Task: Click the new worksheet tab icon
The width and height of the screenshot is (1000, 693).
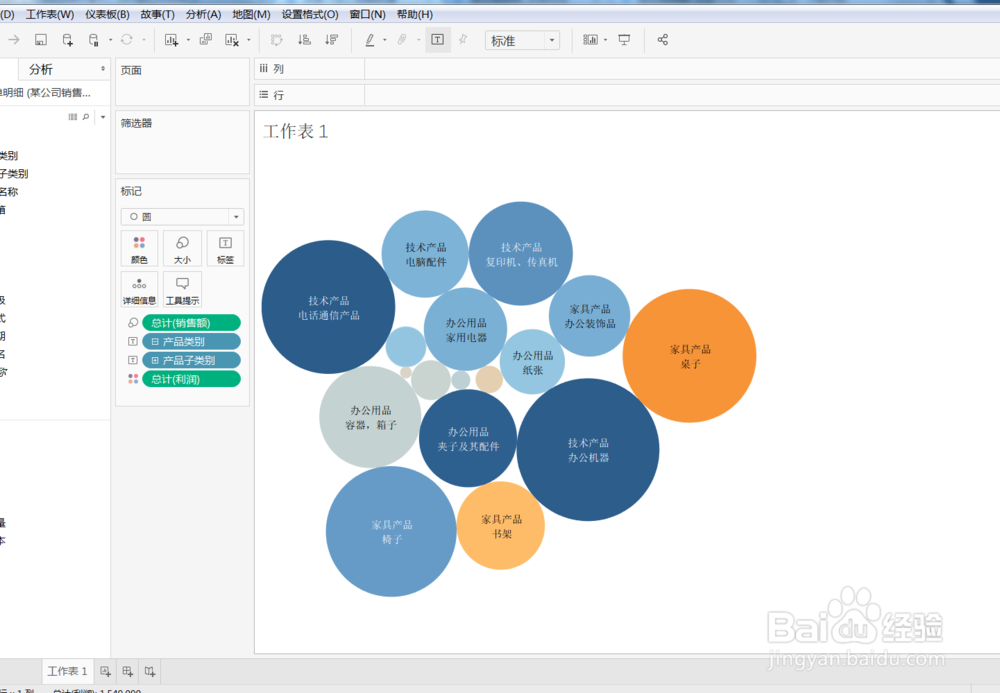Action: pos(105,671)
